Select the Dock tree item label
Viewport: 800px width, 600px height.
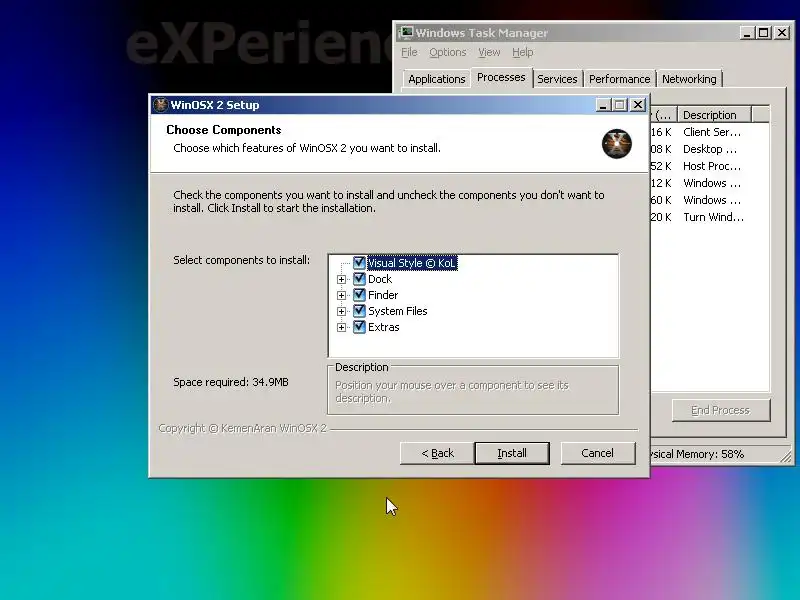click(x=380, y=279)
